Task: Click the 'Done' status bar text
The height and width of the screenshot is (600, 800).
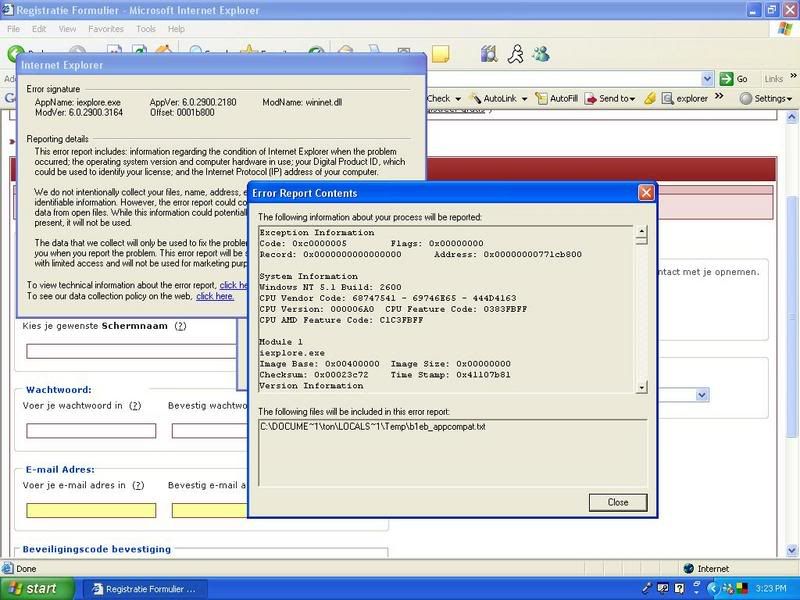Action: [x=26, y=568]
